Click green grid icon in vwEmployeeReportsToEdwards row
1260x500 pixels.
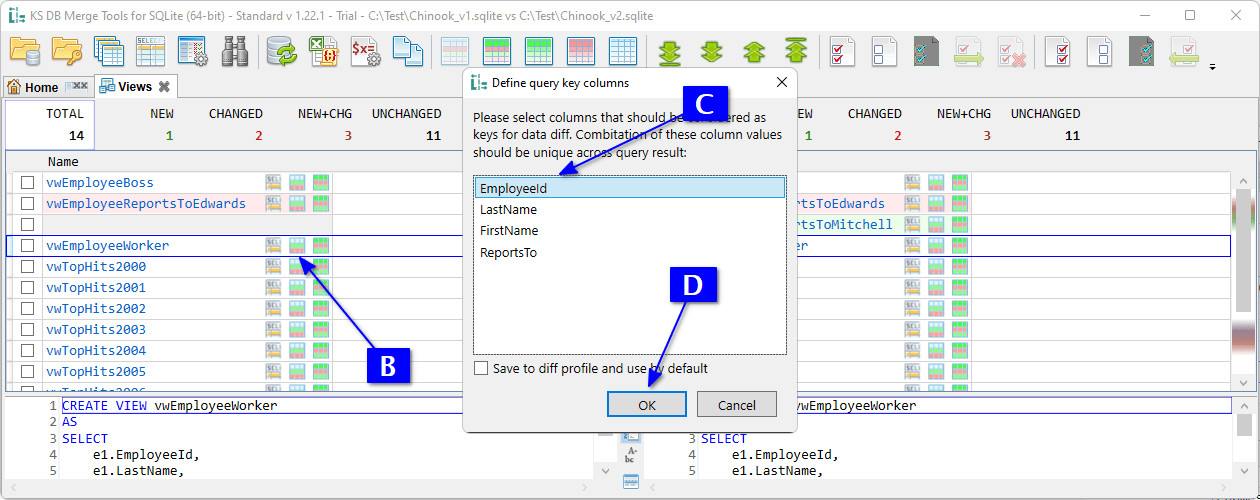coord(320,203)
